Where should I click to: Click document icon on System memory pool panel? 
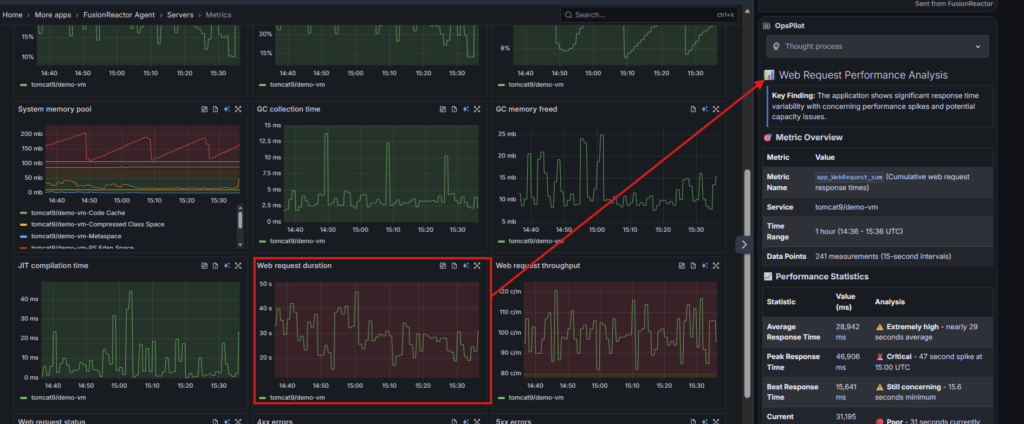216,109
